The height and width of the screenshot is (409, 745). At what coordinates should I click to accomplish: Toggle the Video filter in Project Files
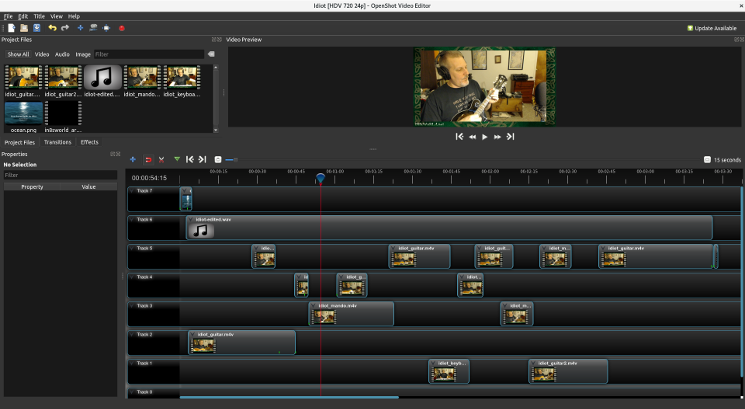click(42, 54)
